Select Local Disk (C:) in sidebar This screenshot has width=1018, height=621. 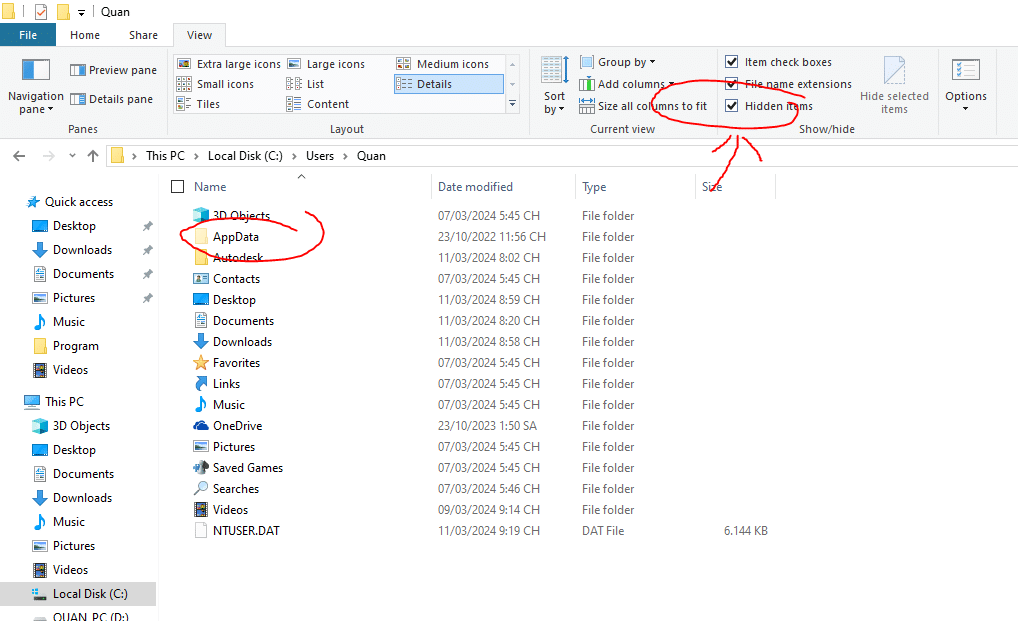[89, 594]
